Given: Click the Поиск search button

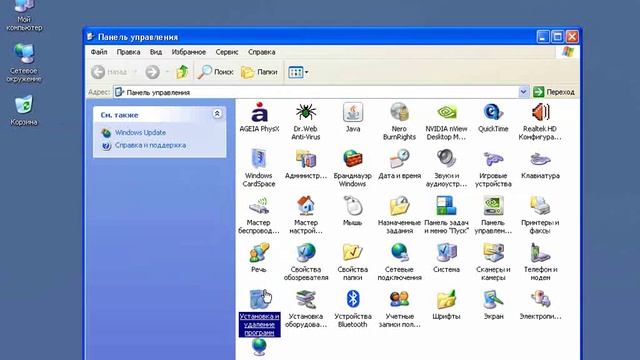Looking at the screenshot, I should (215, 72).
